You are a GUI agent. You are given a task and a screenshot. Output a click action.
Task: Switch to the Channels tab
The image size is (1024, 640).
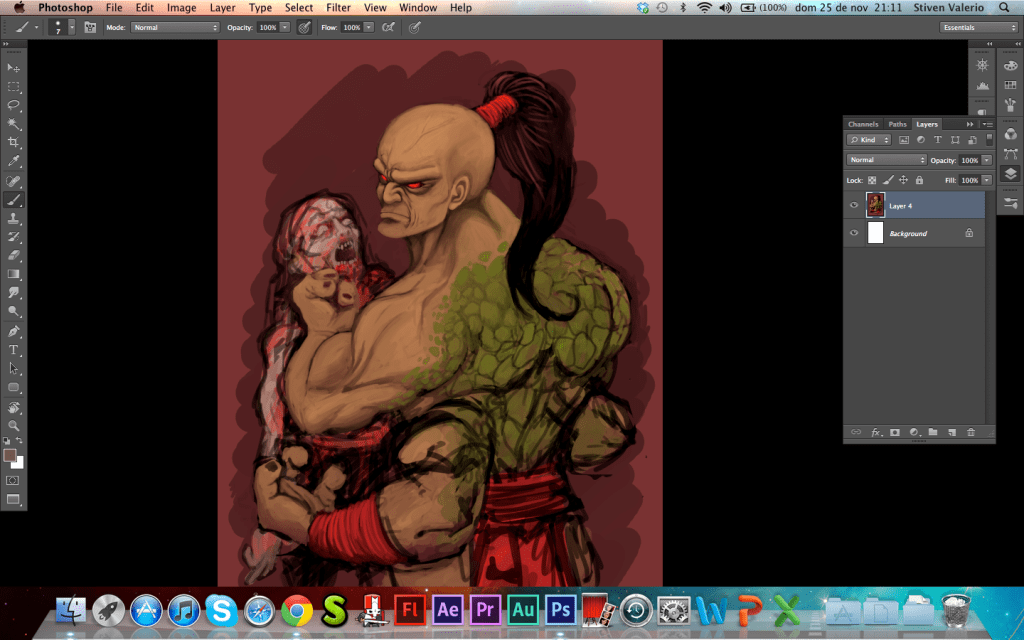click(863, 124)
